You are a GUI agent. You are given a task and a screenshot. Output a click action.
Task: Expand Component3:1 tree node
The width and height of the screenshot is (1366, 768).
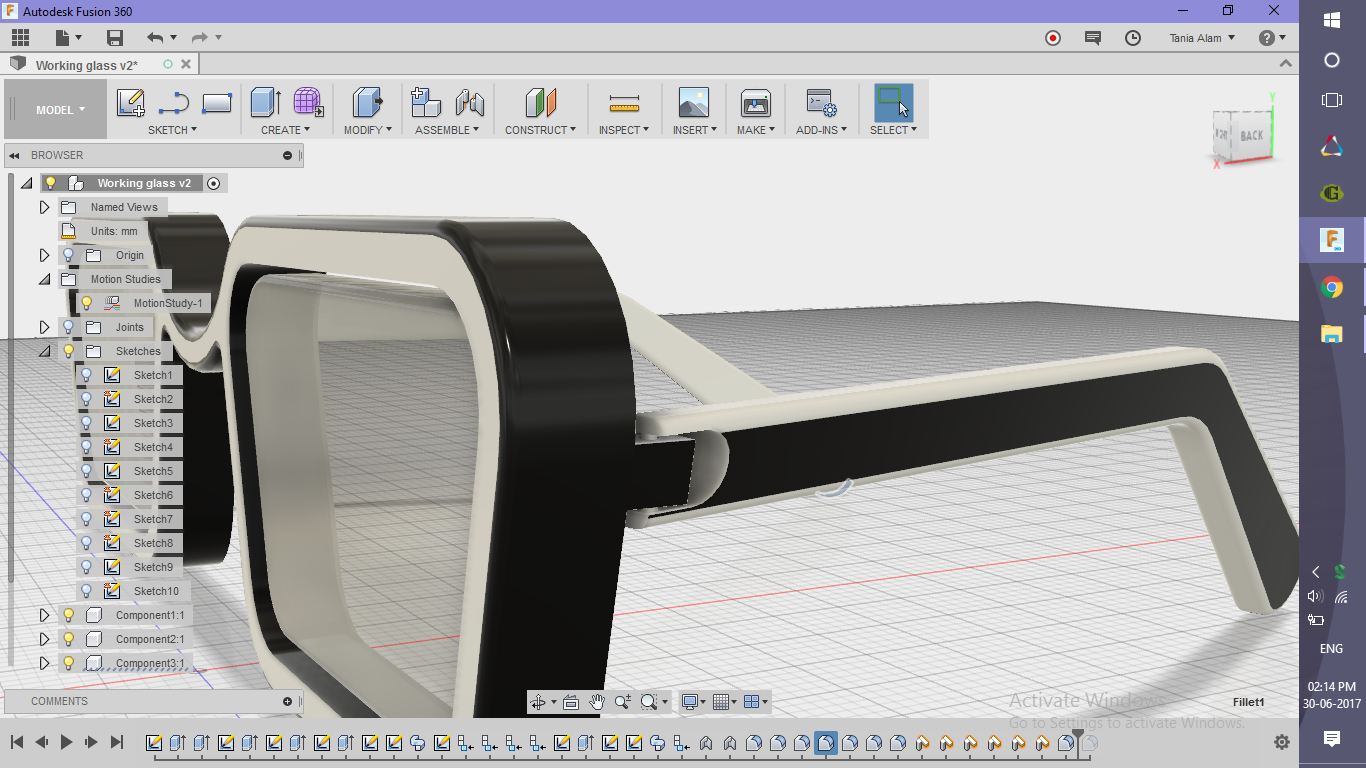click(x=44, y=663)
